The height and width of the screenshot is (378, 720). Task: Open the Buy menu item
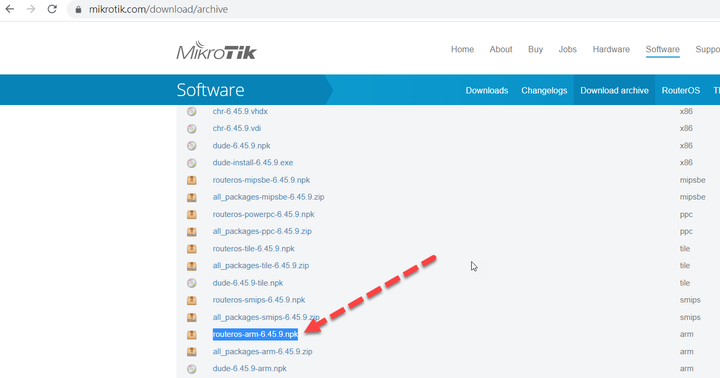pyautogui.click(x=535, y=49)
